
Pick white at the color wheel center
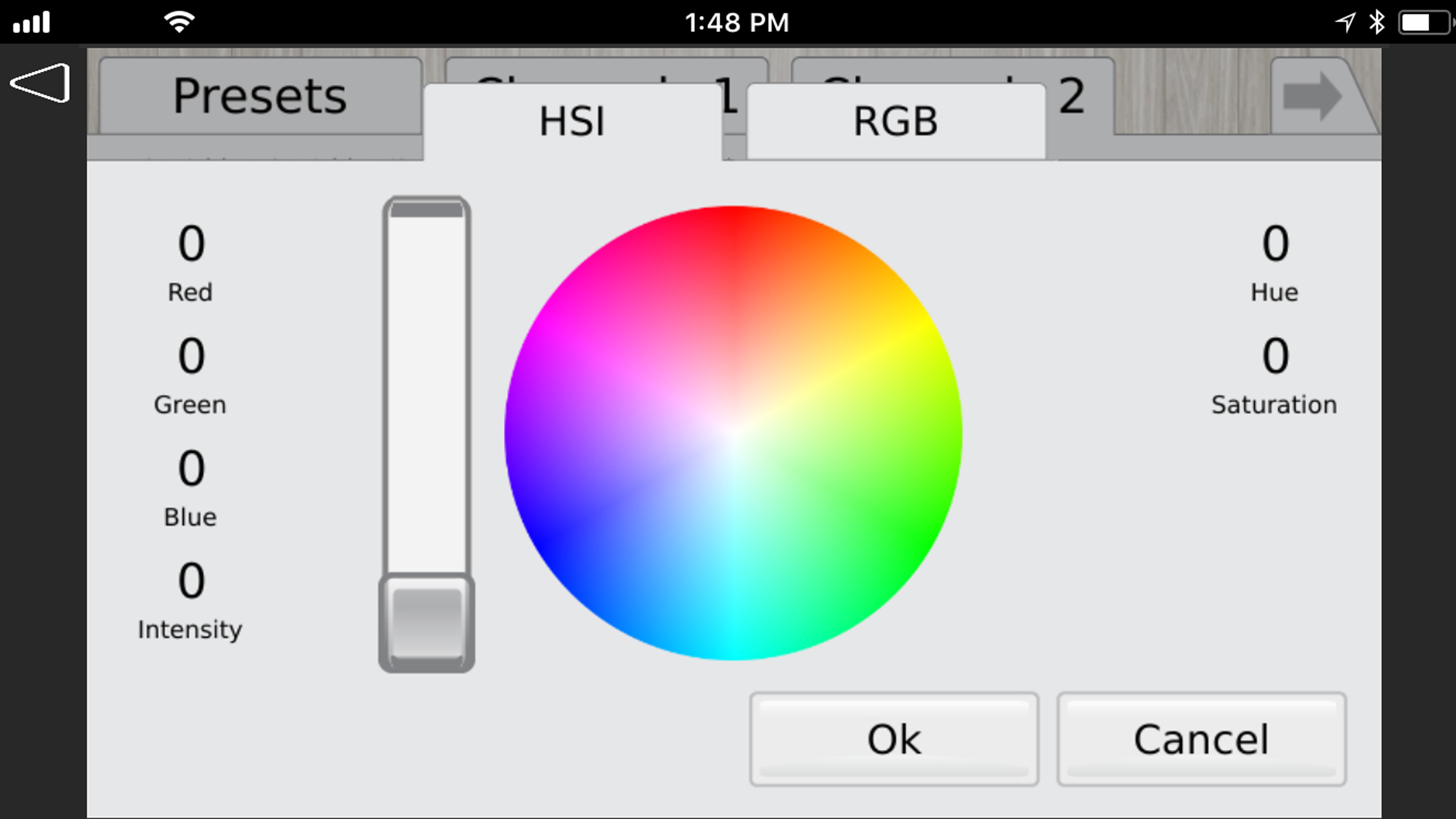(x=733, y=433)
